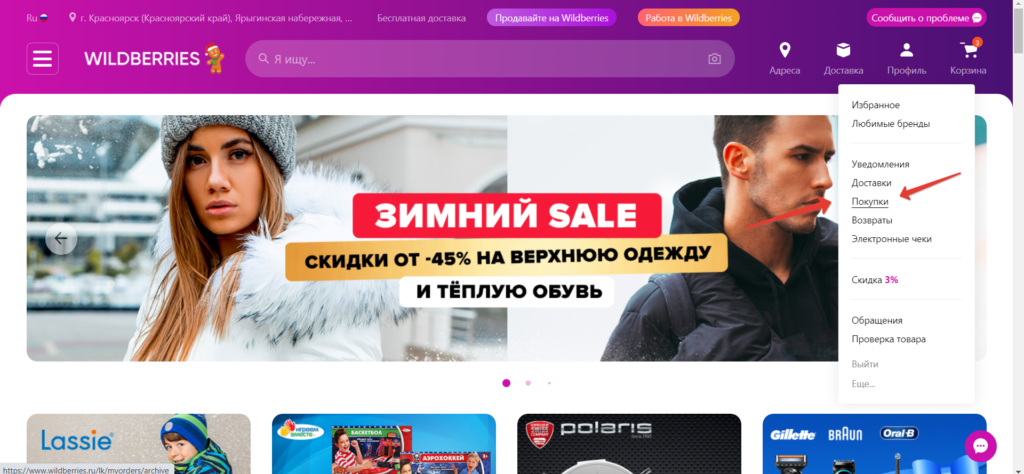Image resolution: width=1024 pixels, height=474 pixels.
Task: Select the second banner carousel dot
Action: [528, 383]
